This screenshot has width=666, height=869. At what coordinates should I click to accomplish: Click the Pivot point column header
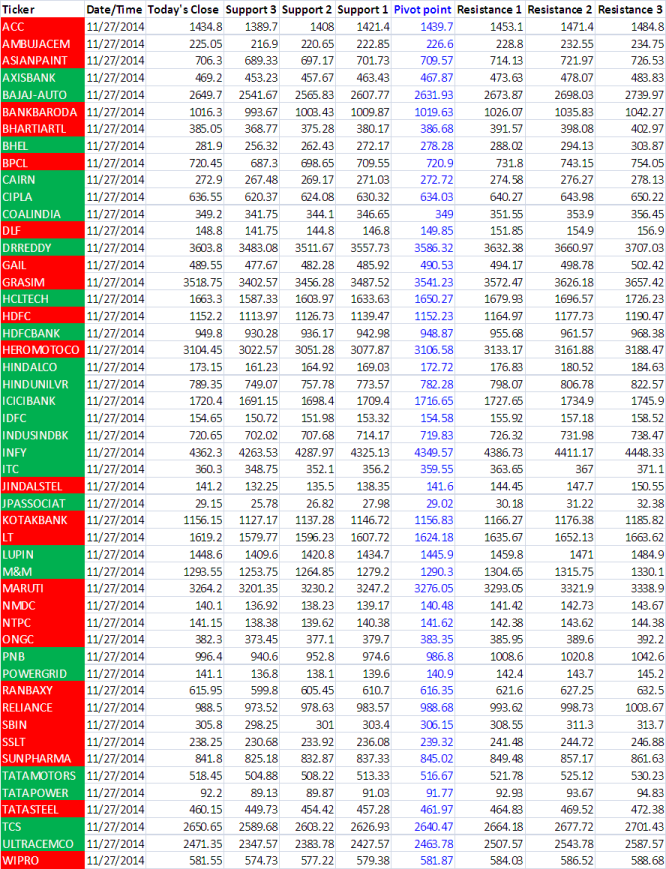coord(423,9)
